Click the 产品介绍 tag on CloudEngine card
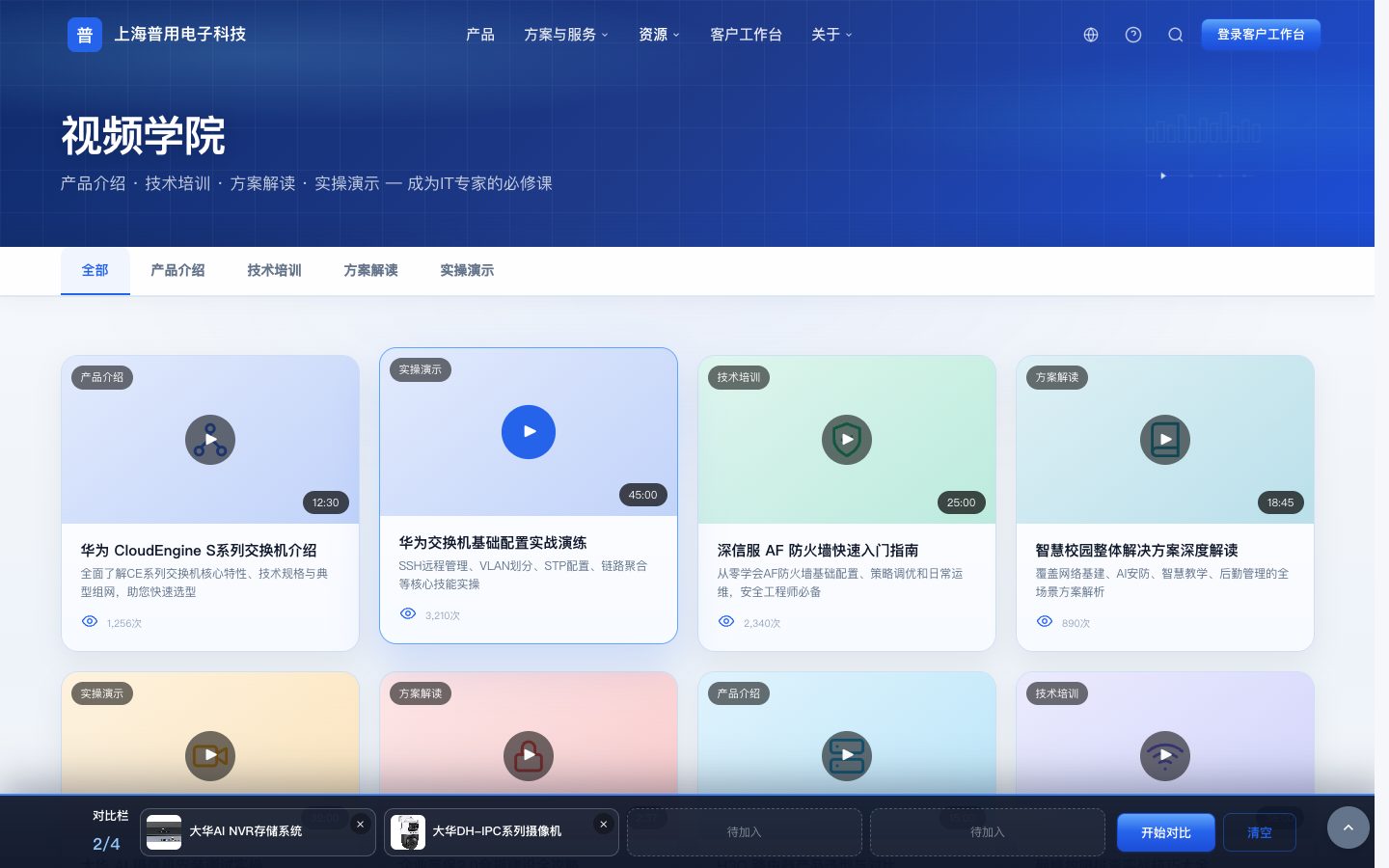Image resolution: width=1389 pixels, height=868 pixels. pyautogui.click(x=102, y=377)
